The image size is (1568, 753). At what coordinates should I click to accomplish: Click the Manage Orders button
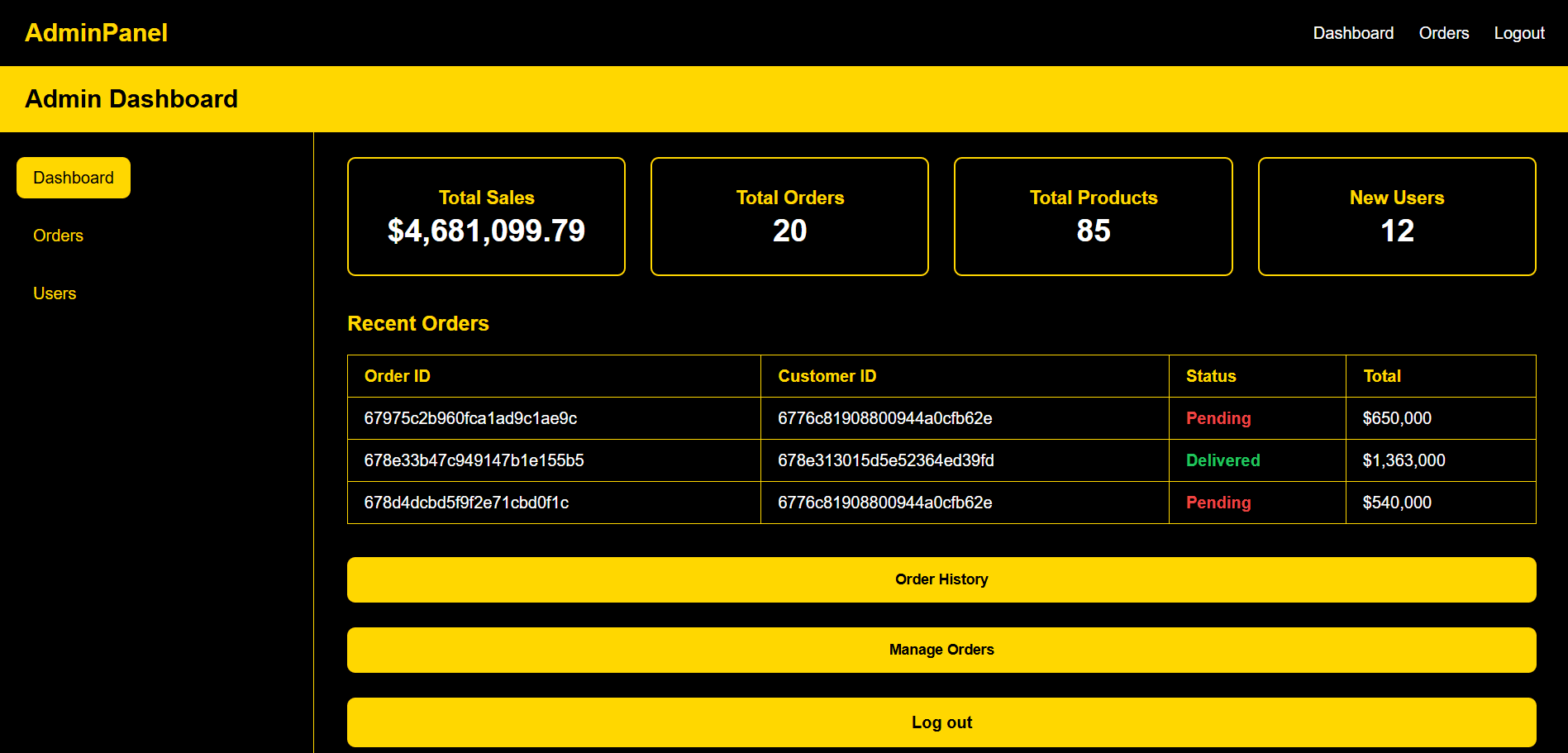pos(941,650)
